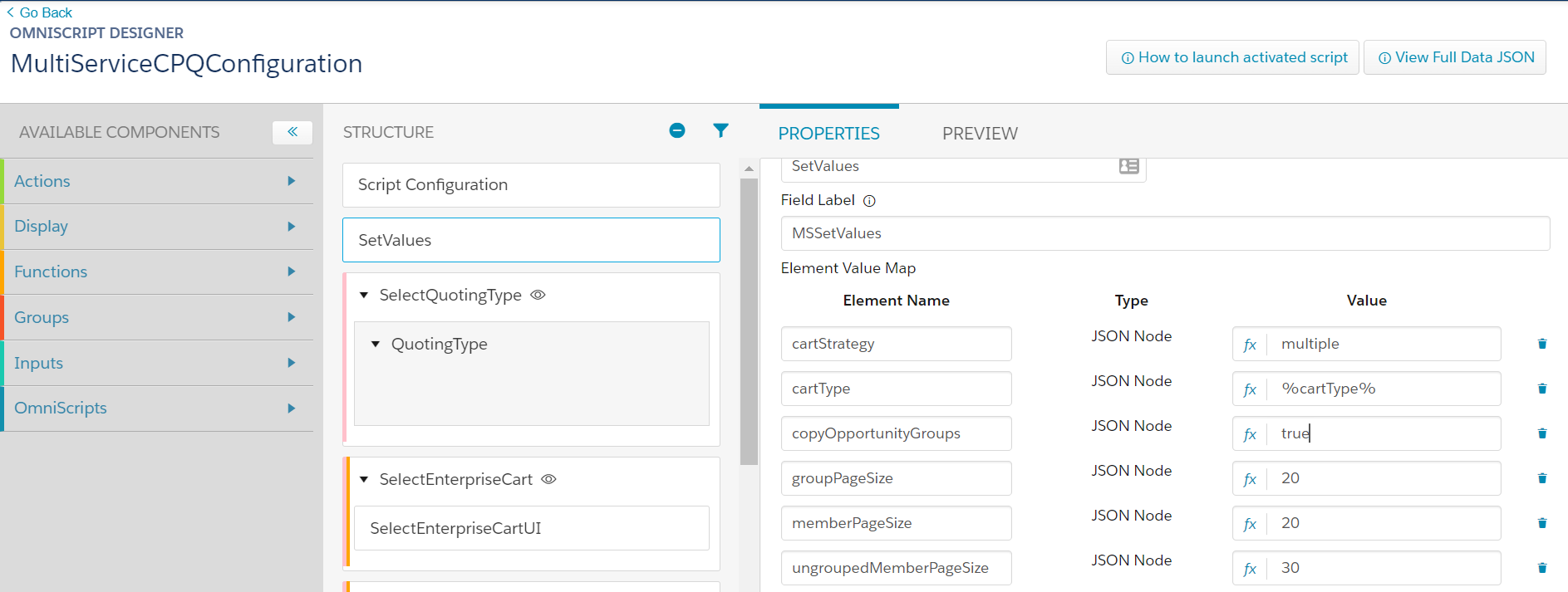
Task: Switch to the Properties tab
Action: 828,134
